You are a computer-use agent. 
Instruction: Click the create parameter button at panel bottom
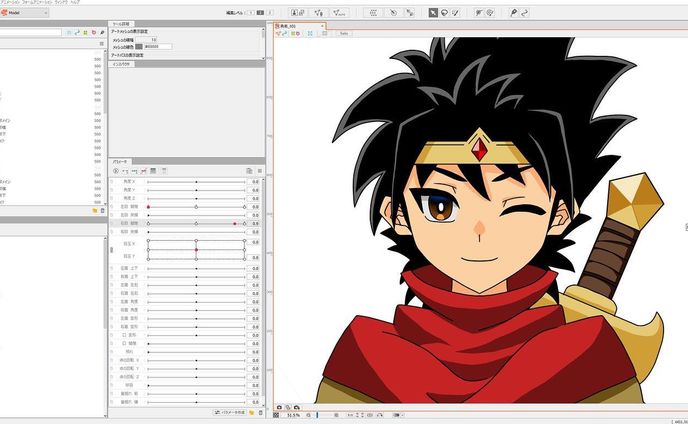click(x=230, y=413)
